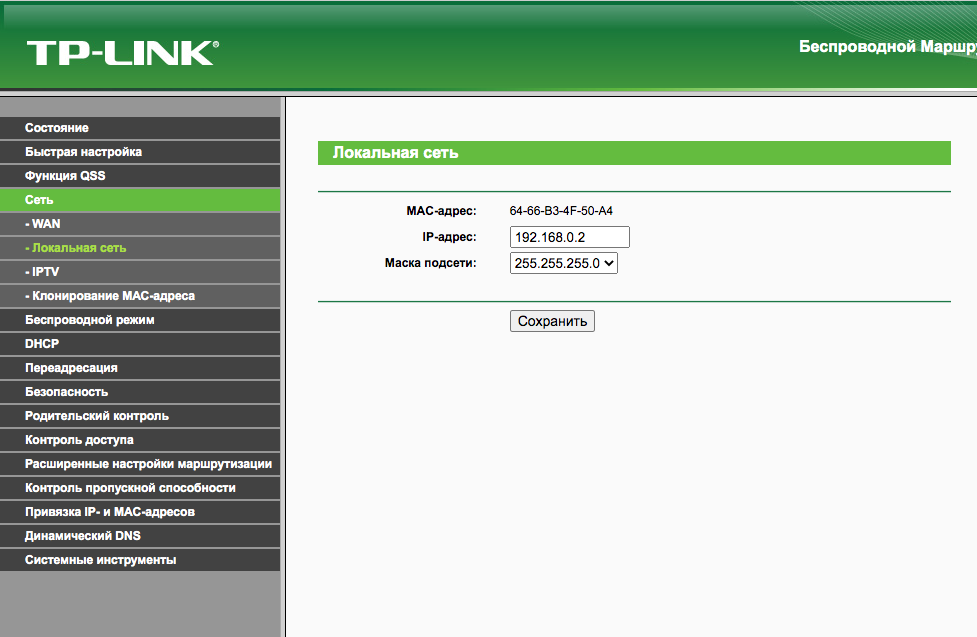Image resolution: width=977 pixels, height=637 pixels.
Task: Click the TP-LINK logo
Action: [123, 53]
